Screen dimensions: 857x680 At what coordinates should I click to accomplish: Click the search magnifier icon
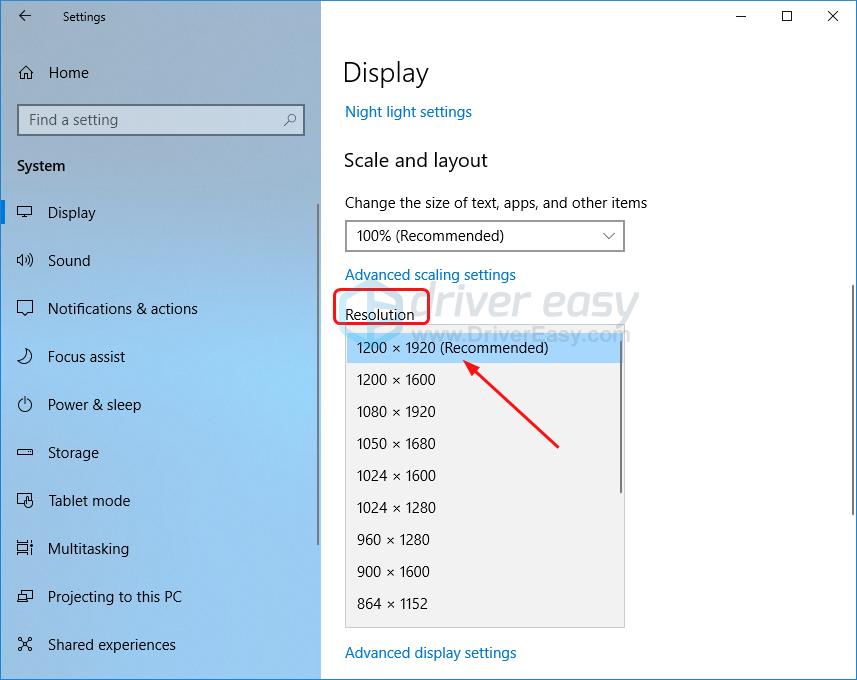290,120
